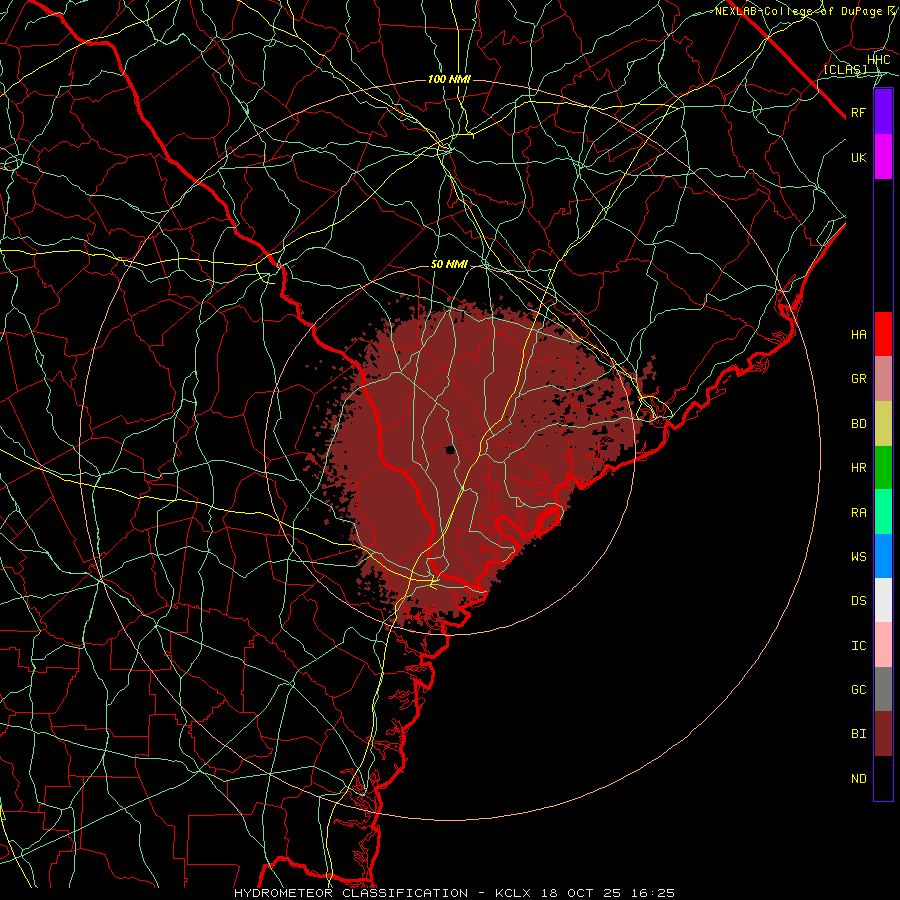Click the BI dark red legend block
The width and height of the screenshot is (900, 900).
883,734
